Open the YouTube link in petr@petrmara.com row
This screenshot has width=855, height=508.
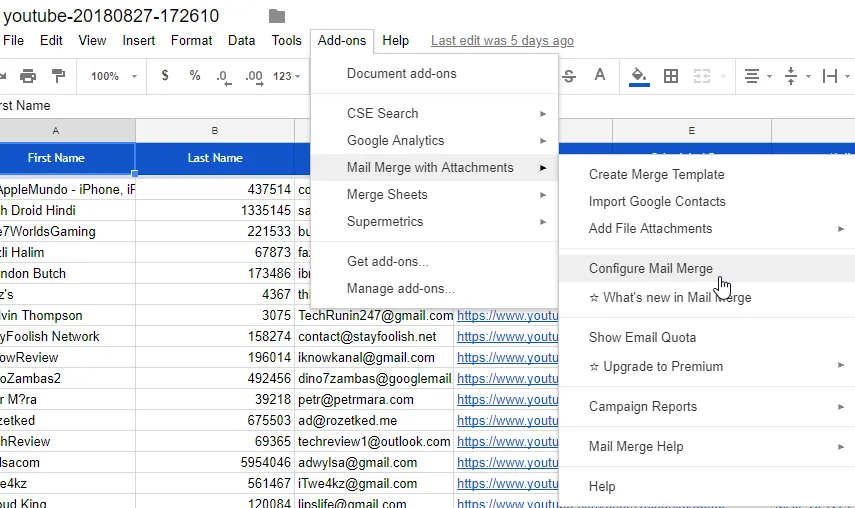click(507, 400)
